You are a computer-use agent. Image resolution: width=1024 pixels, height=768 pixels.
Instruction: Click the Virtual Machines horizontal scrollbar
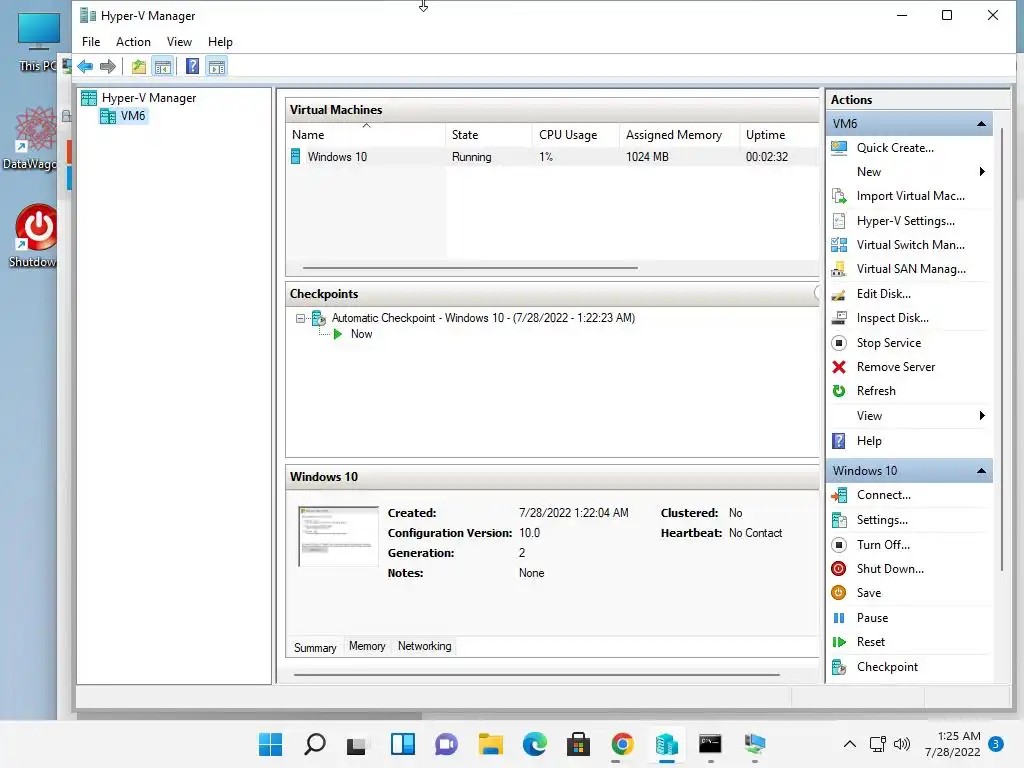click(470, 267)
